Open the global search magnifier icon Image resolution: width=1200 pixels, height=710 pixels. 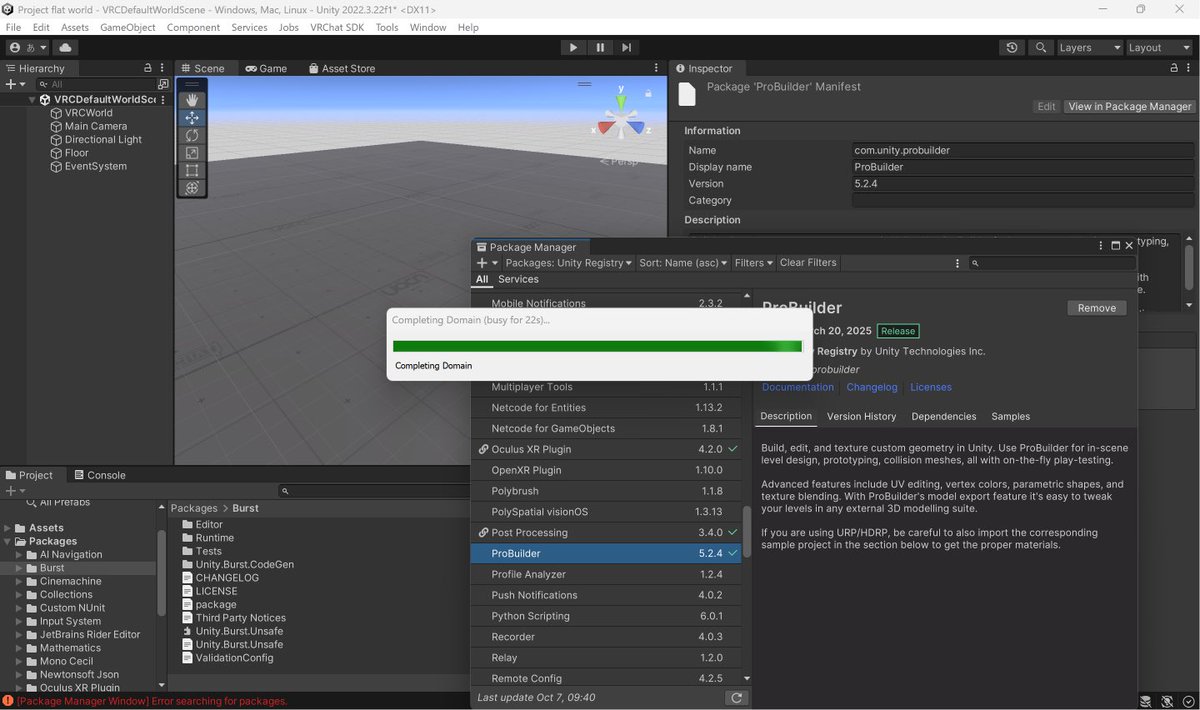tap(1041, 47)
